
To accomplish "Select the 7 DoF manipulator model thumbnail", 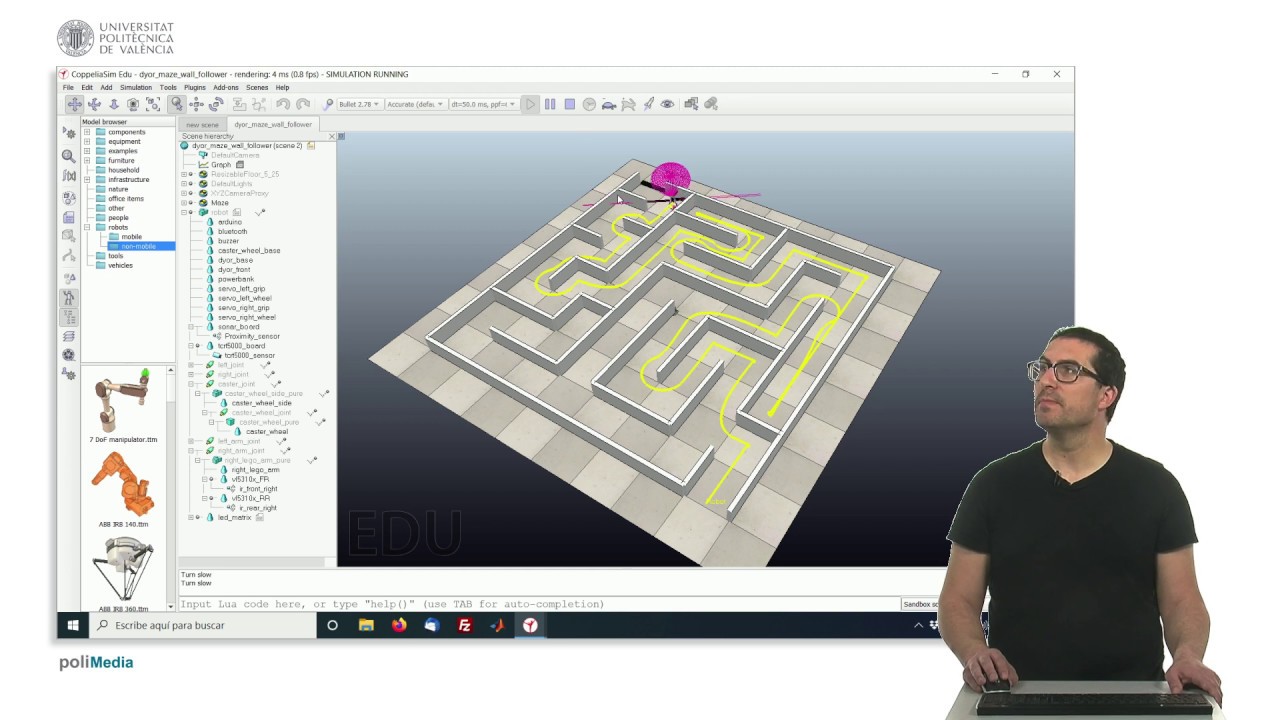I will coord(123,404).
